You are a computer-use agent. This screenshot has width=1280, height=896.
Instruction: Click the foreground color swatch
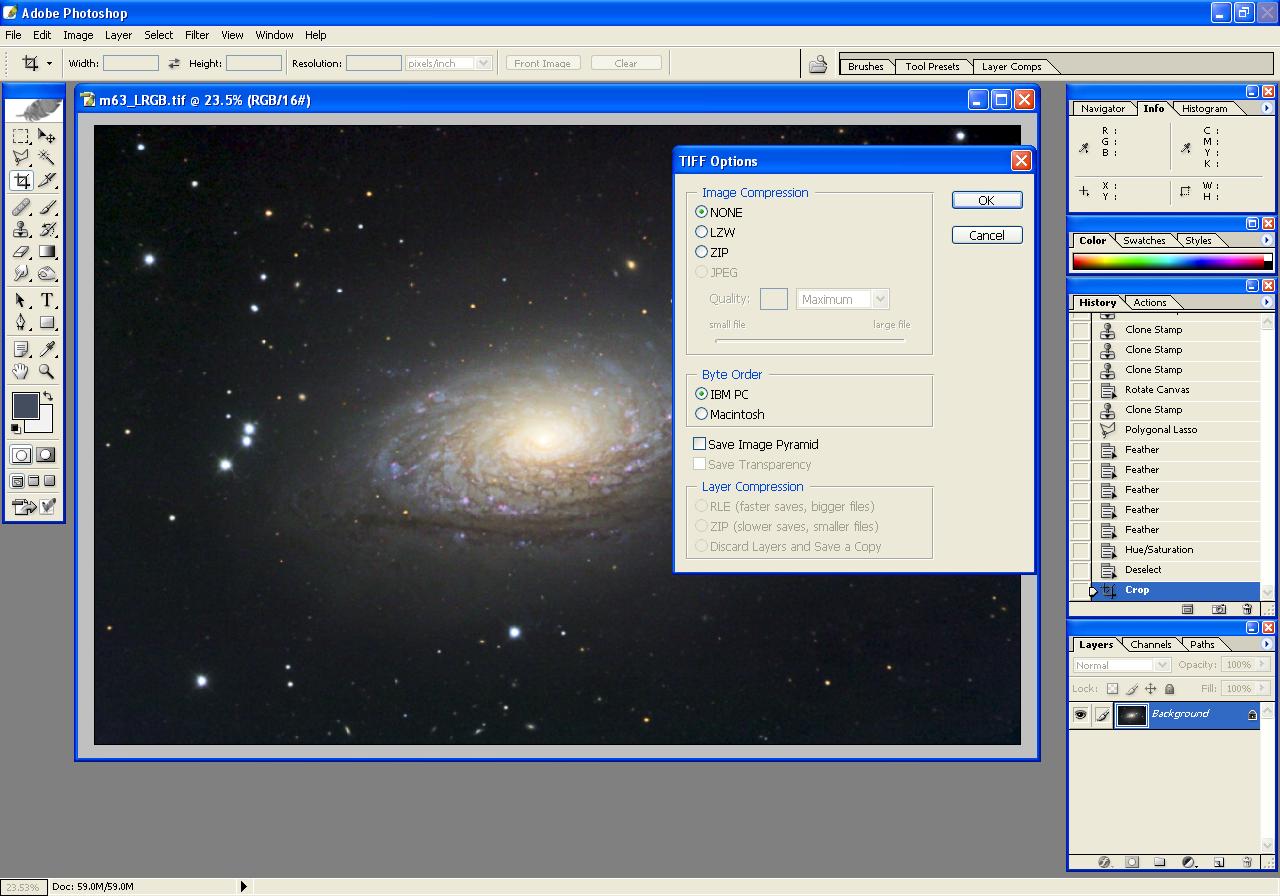click(x=25, y=405)
